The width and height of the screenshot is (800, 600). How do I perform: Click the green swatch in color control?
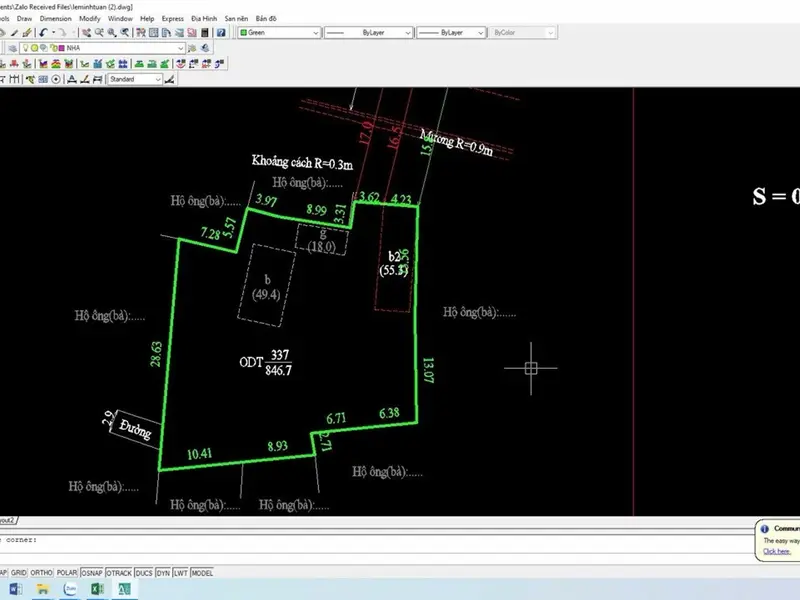click(x=243, y=33)
